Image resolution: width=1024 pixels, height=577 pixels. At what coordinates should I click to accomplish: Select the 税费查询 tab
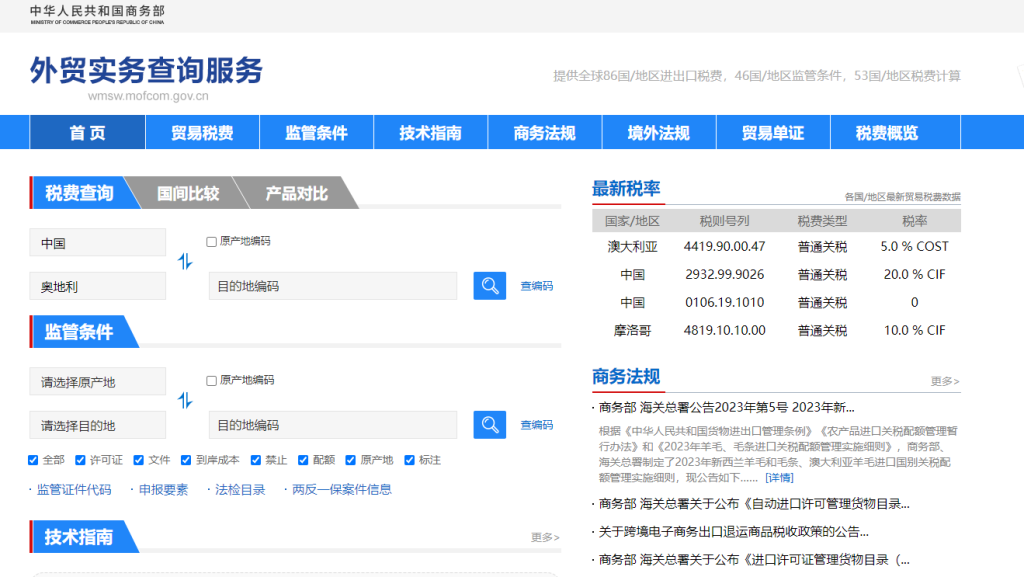80,193
